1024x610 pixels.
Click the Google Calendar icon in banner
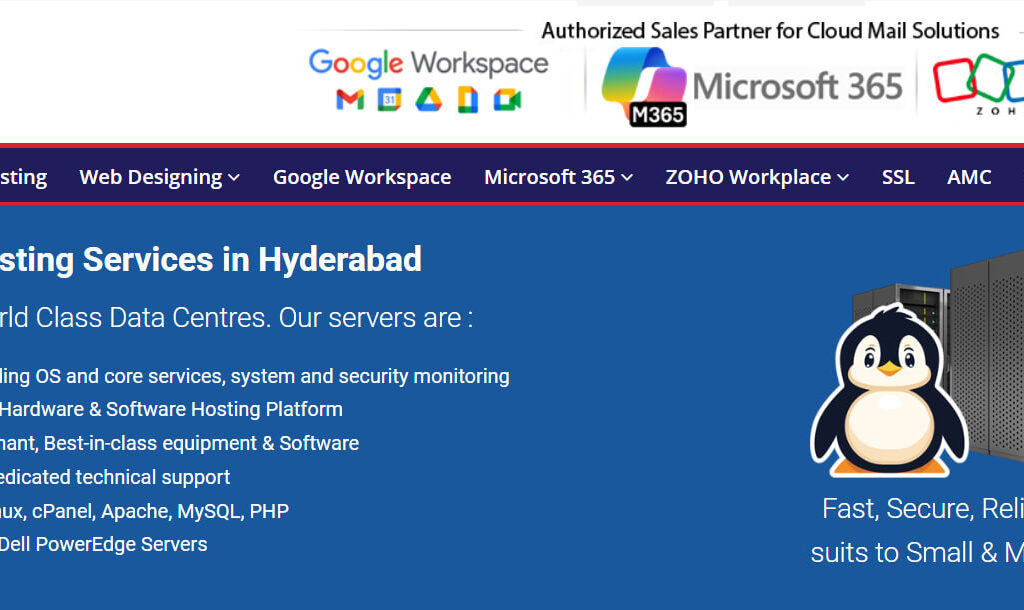pos(389,99)
